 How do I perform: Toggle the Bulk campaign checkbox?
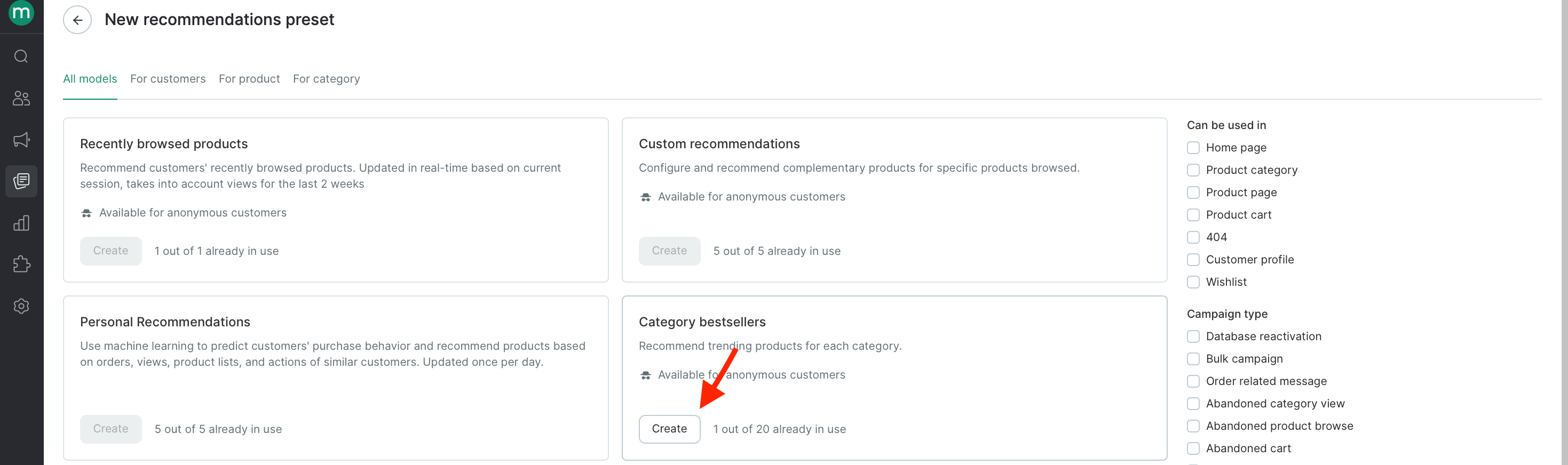tap(1193, 359)
